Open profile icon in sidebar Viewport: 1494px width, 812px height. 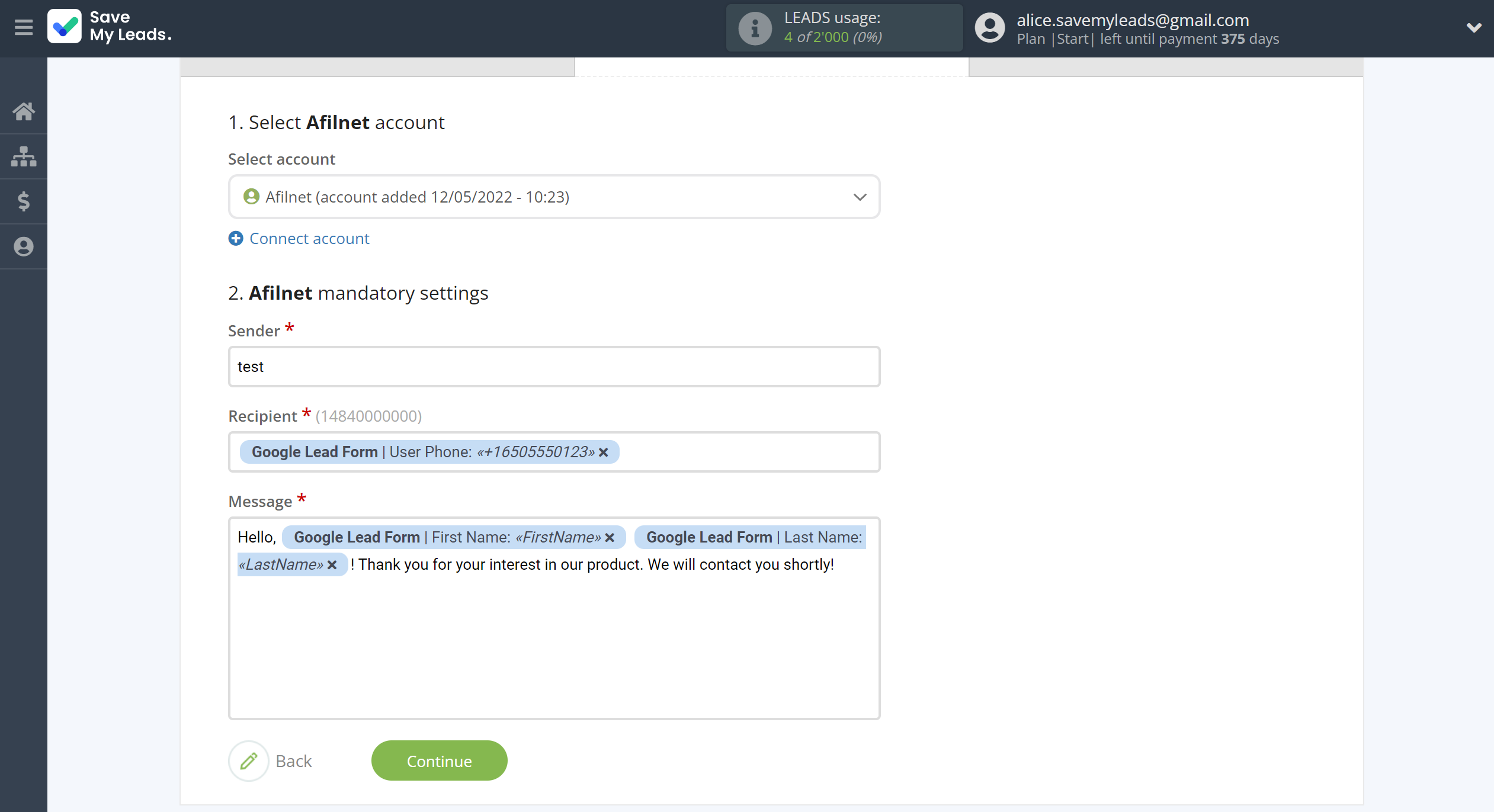tap(24, 246)
